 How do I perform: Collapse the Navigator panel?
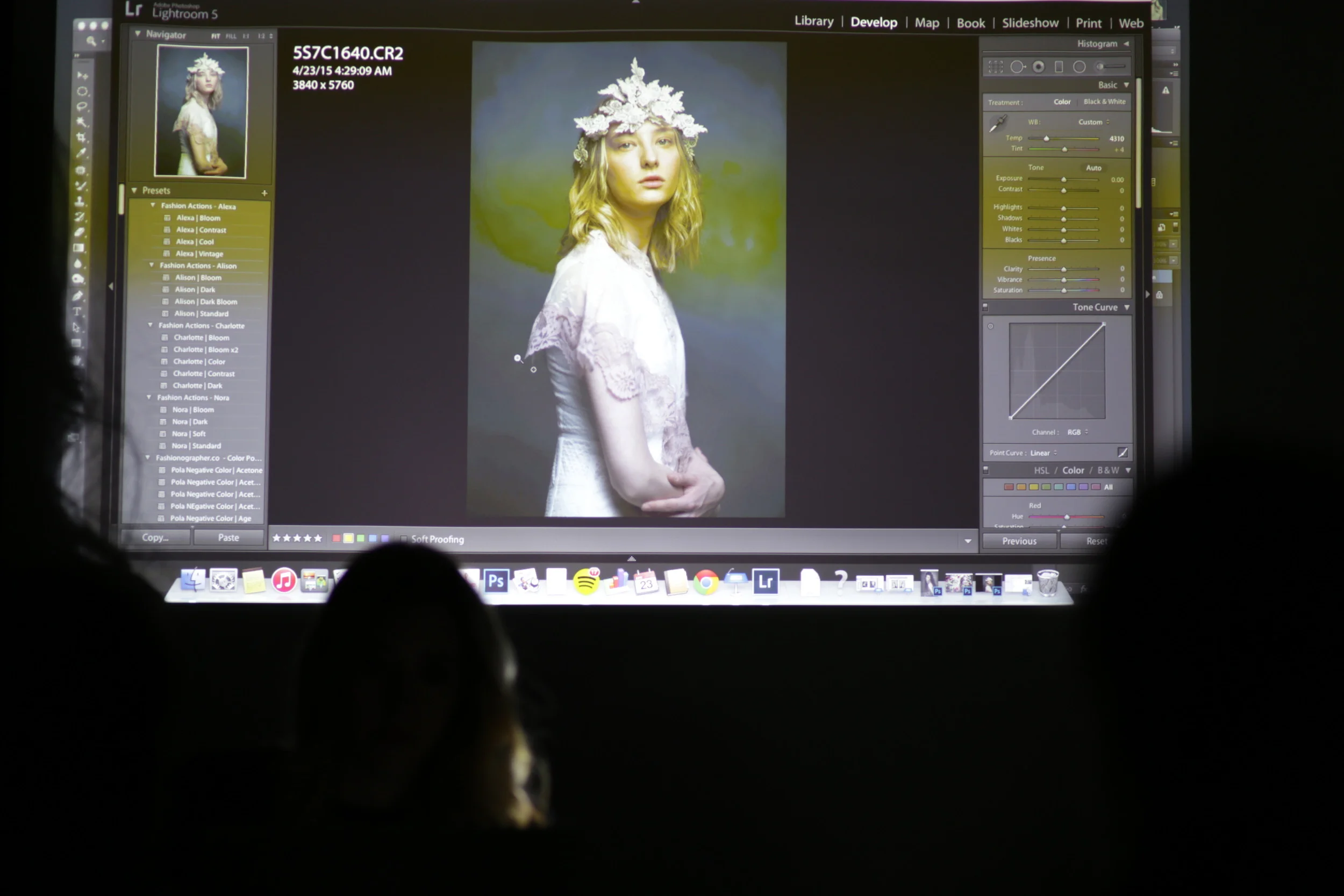[x=138, y=34]
